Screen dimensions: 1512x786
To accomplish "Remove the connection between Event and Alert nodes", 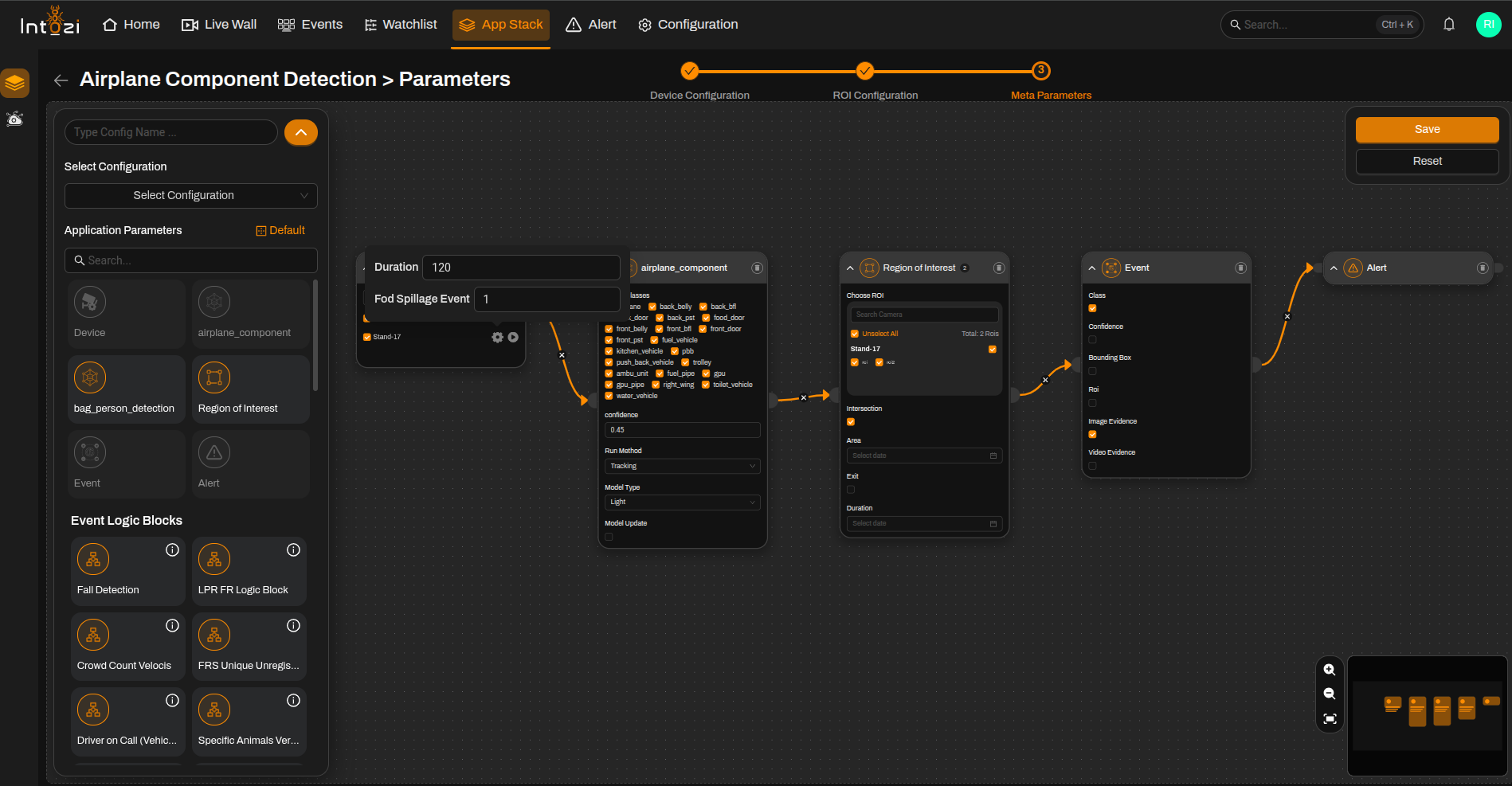I will 1287,316.
